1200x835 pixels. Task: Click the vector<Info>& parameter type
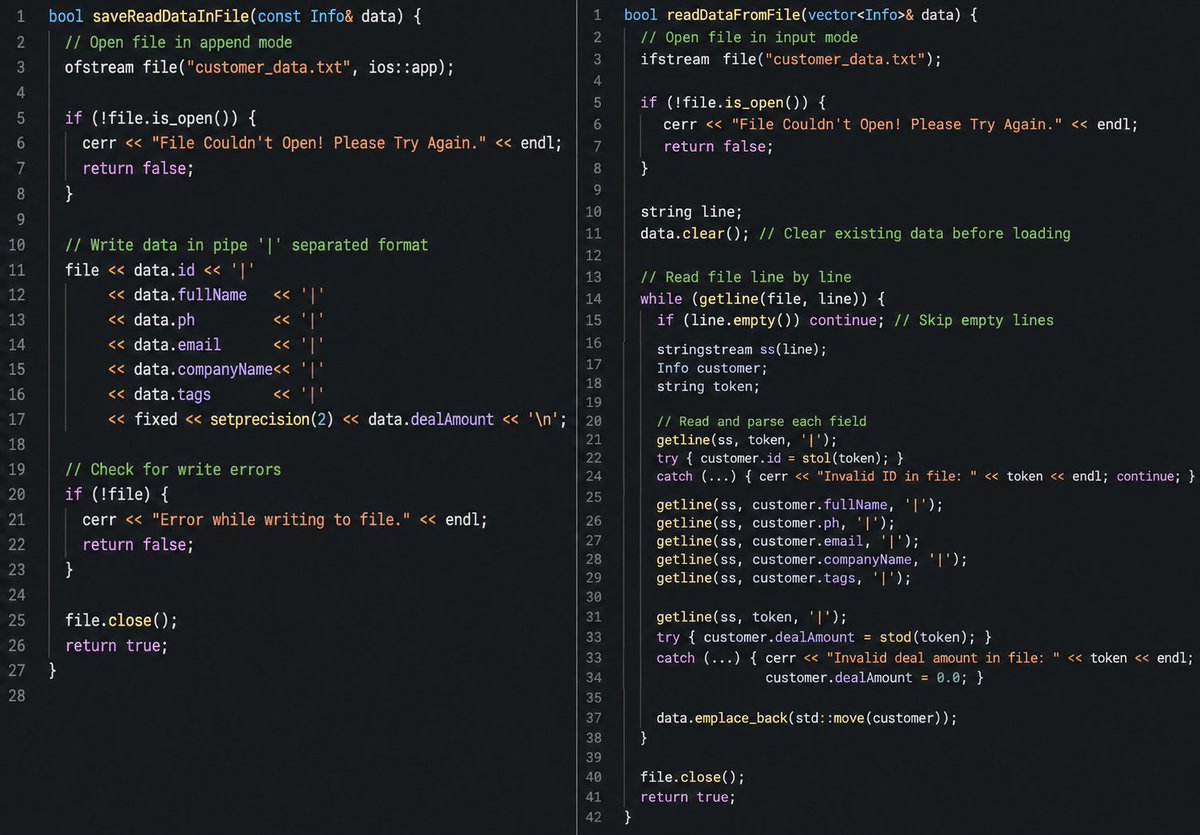(857, 15)
